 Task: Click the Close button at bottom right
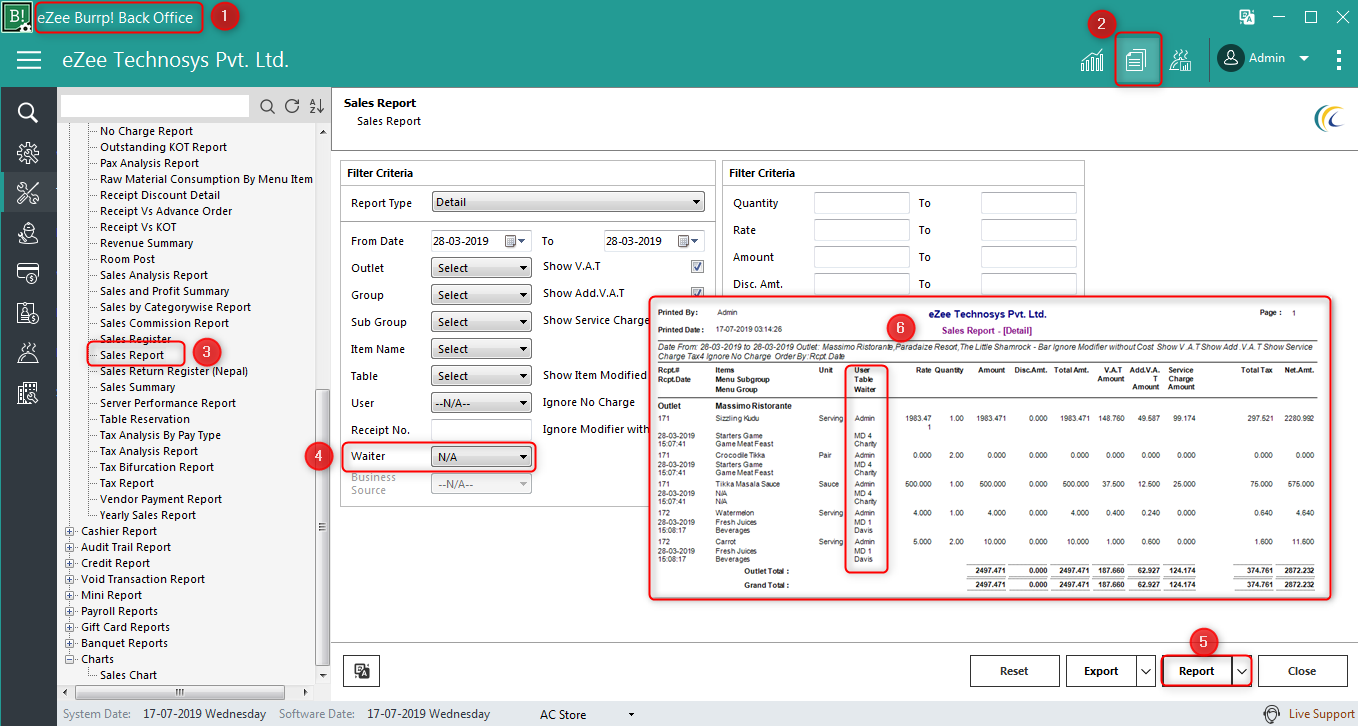coord(1302,671)
